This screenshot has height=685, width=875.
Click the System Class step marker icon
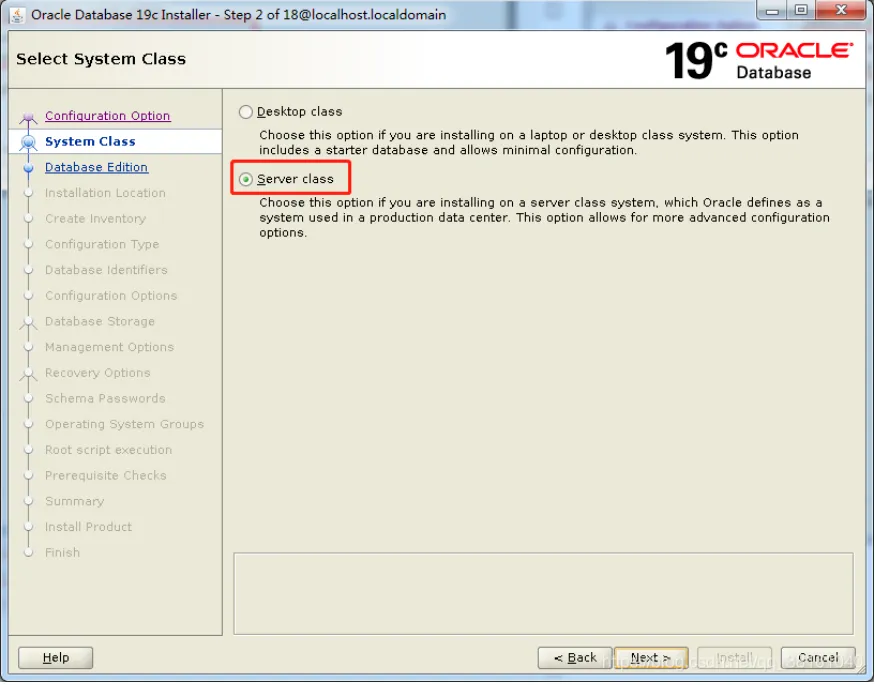pyautogui.click(x=28, y=142)
